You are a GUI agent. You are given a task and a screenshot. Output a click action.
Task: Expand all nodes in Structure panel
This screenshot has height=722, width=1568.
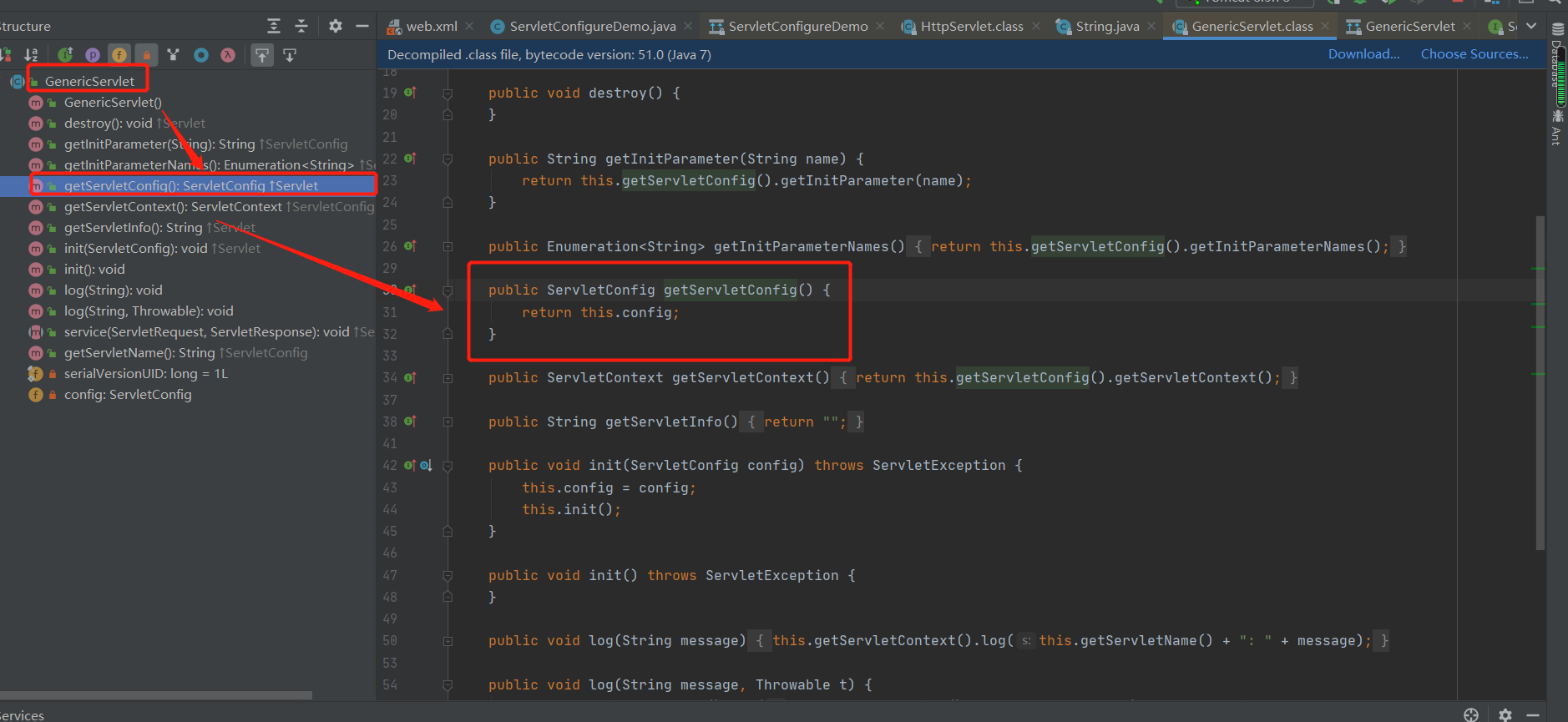(x=274, y=27)
